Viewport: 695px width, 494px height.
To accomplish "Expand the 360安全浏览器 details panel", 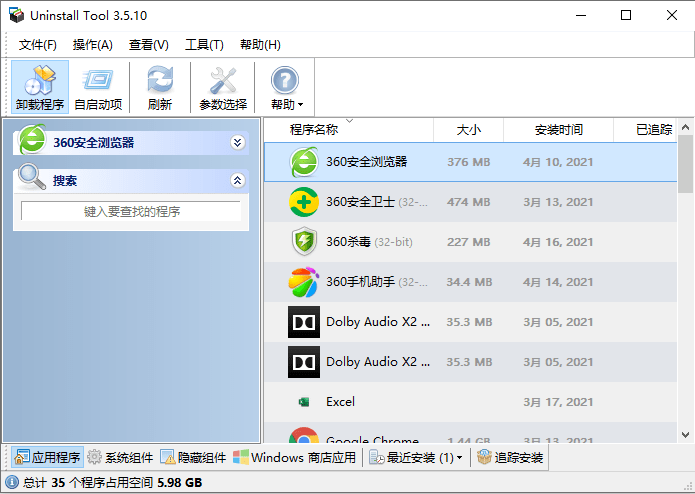I will click(x=237, y=142).
